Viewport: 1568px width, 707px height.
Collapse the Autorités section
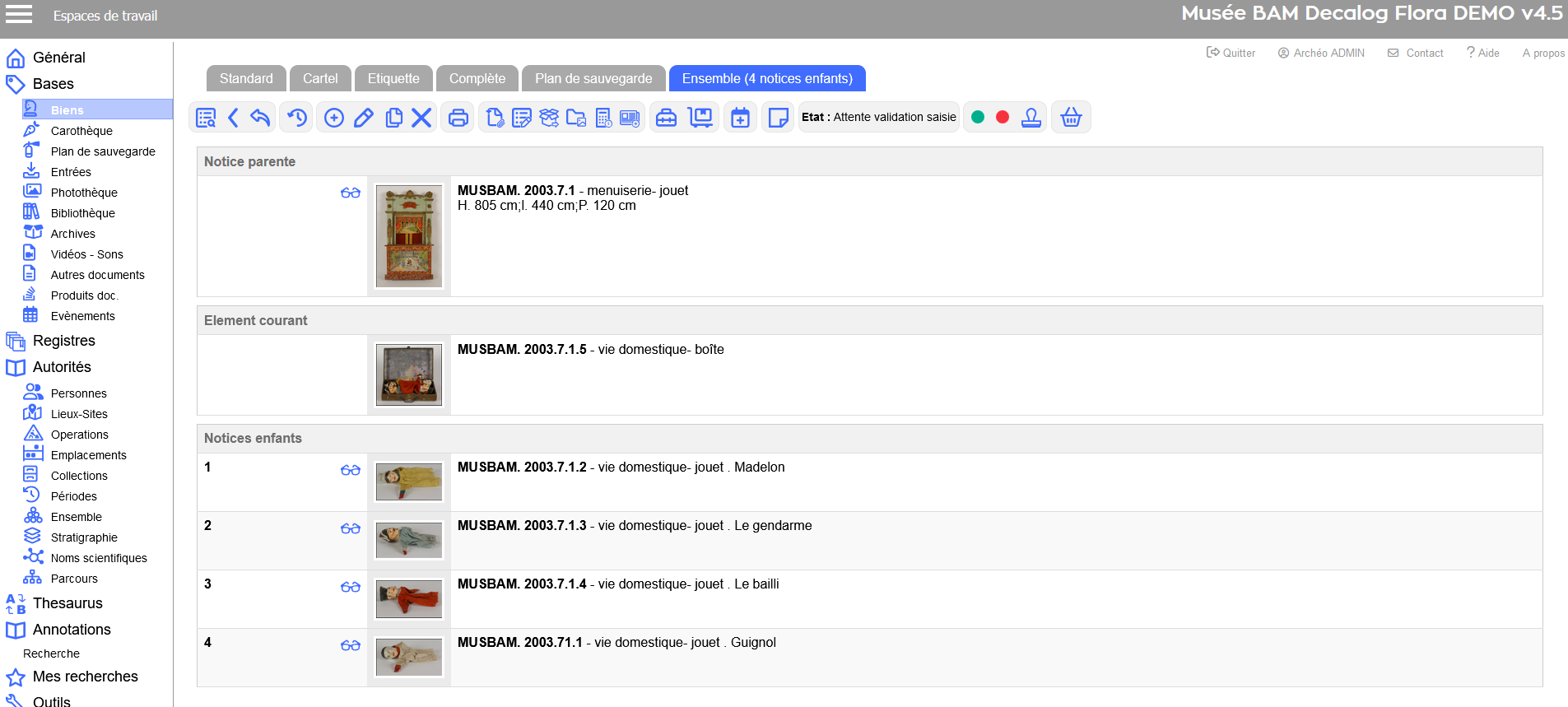click(62, 367)
